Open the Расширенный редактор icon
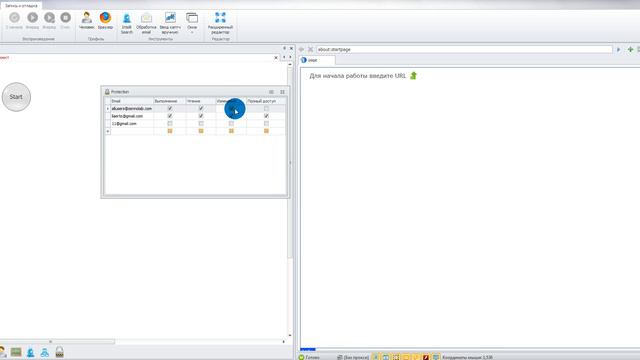 point(220,18)
